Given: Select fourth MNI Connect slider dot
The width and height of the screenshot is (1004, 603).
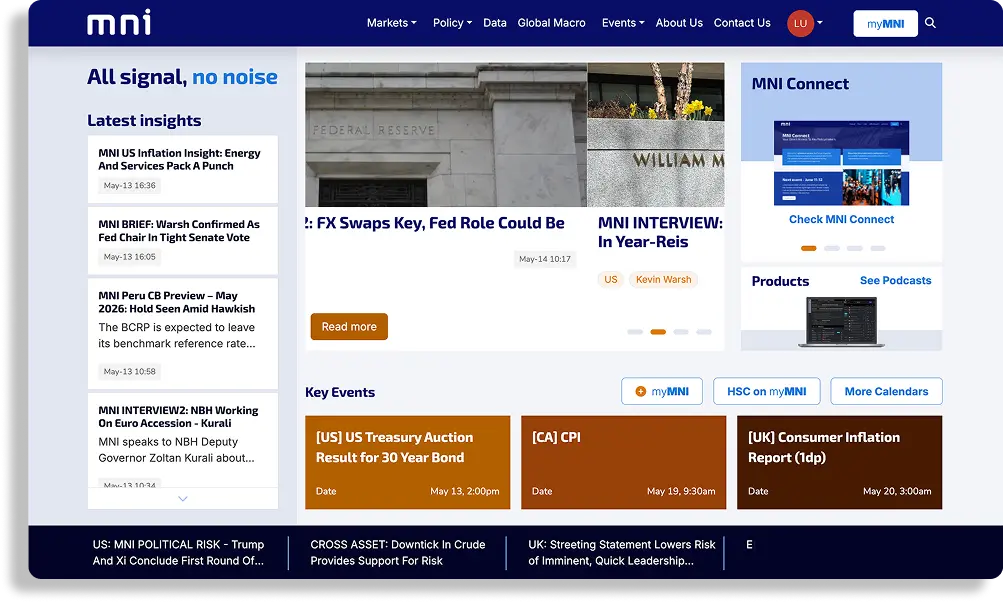Looking at the screenshot, I should (878, 248).
